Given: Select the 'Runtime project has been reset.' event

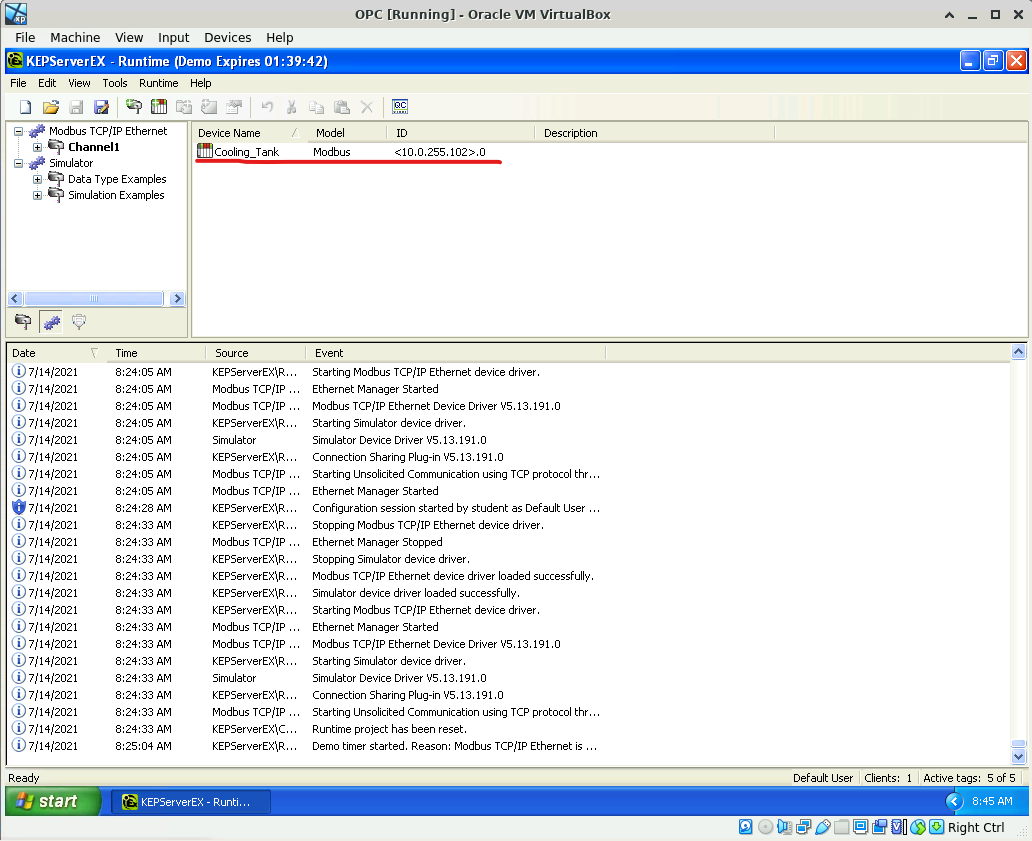Looking at the screenshot, I should click(389, 729).
